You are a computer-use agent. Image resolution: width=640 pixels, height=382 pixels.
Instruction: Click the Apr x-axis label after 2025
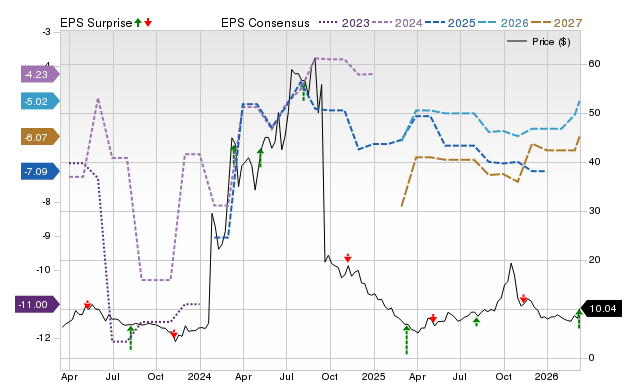[417, 376]
